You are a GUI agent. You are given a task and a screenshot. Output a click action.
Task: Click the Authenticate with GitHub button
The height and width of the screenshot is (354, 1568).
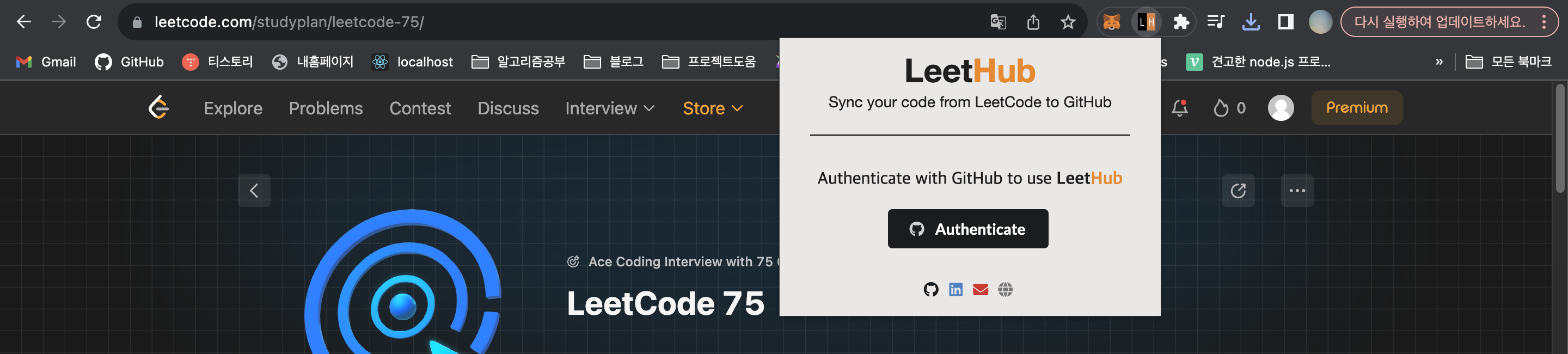click(x=968, y=229)
